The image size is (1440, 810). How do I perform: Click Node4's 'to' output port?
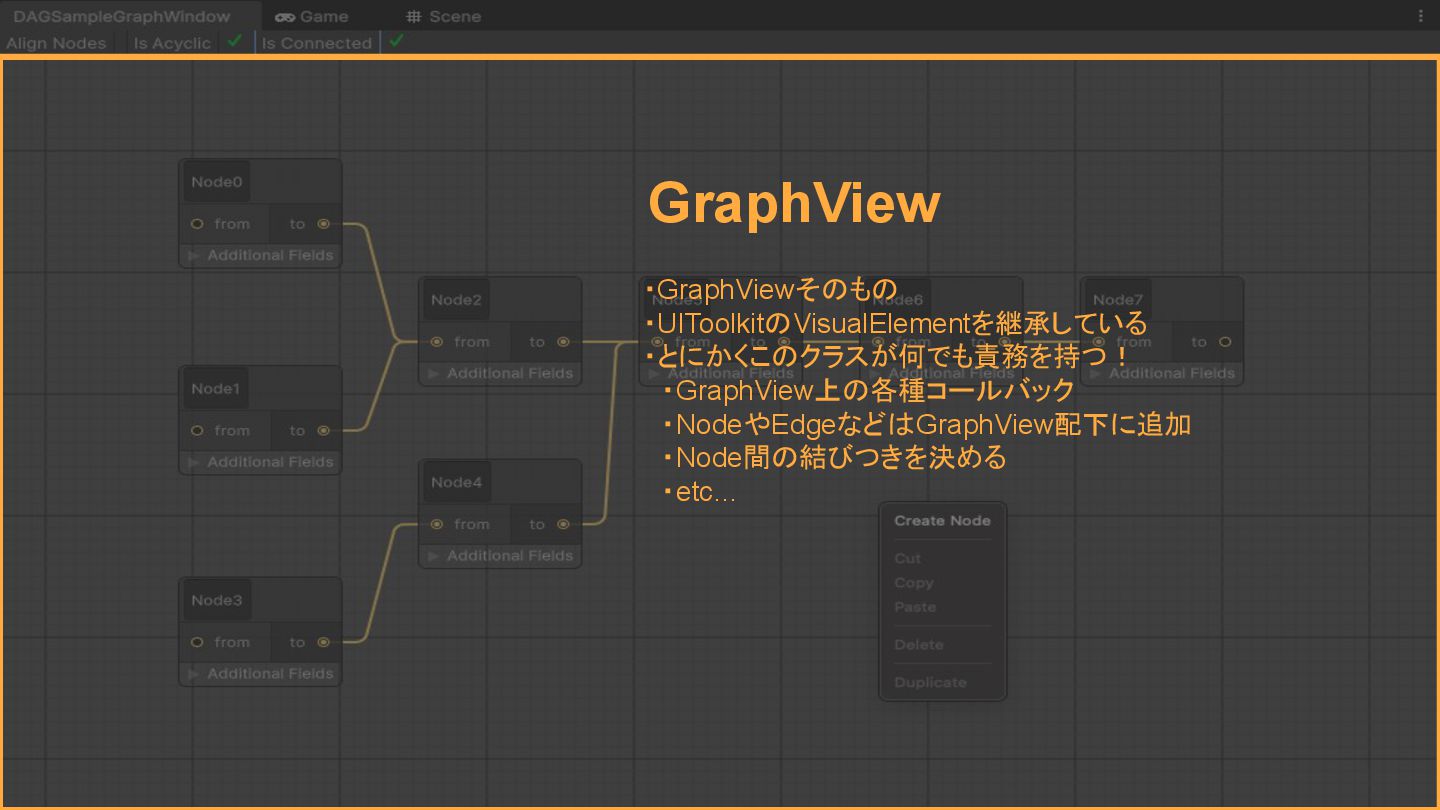click(563, 524)
